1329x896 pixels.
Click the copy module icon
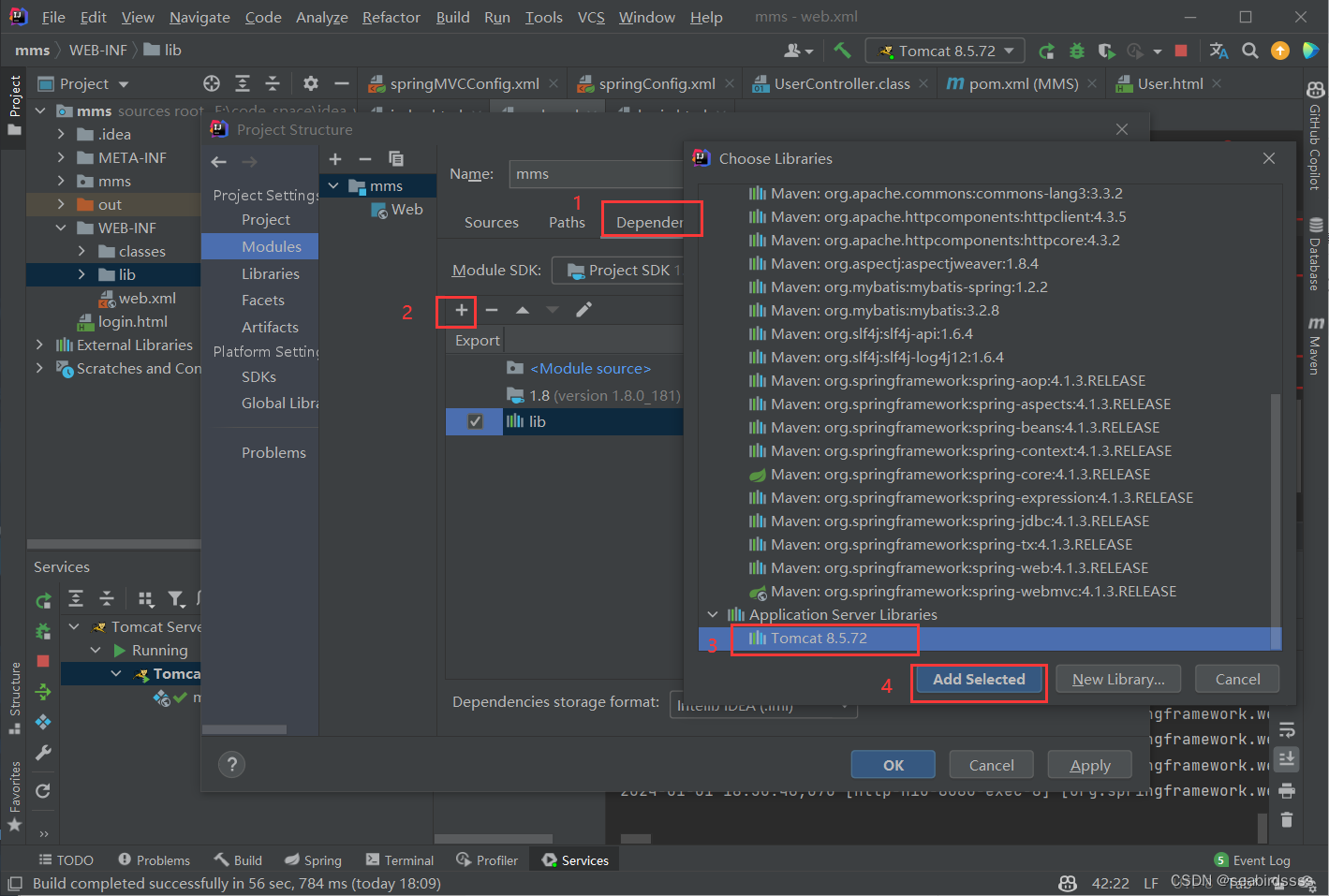coord(396,159)
